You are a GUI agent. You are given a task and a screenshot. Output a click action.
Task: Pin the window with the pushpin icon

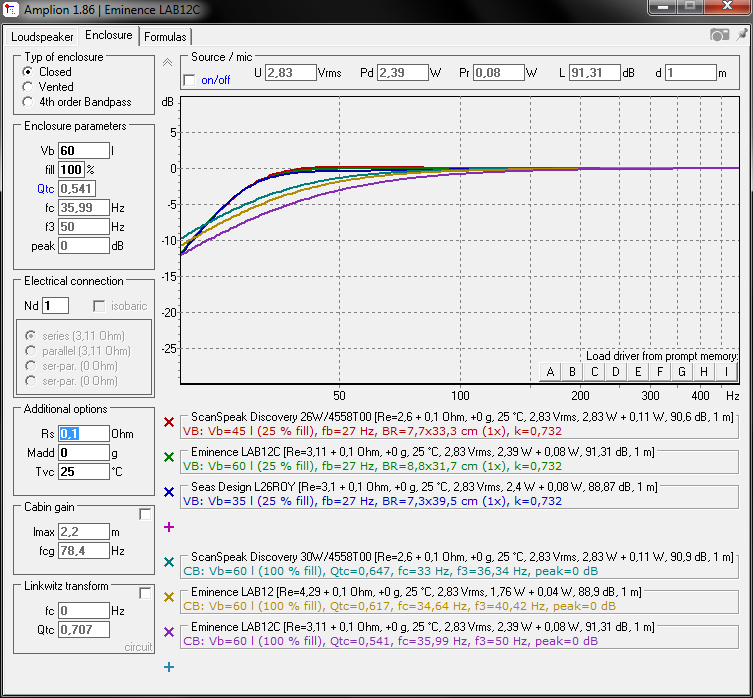742,35
